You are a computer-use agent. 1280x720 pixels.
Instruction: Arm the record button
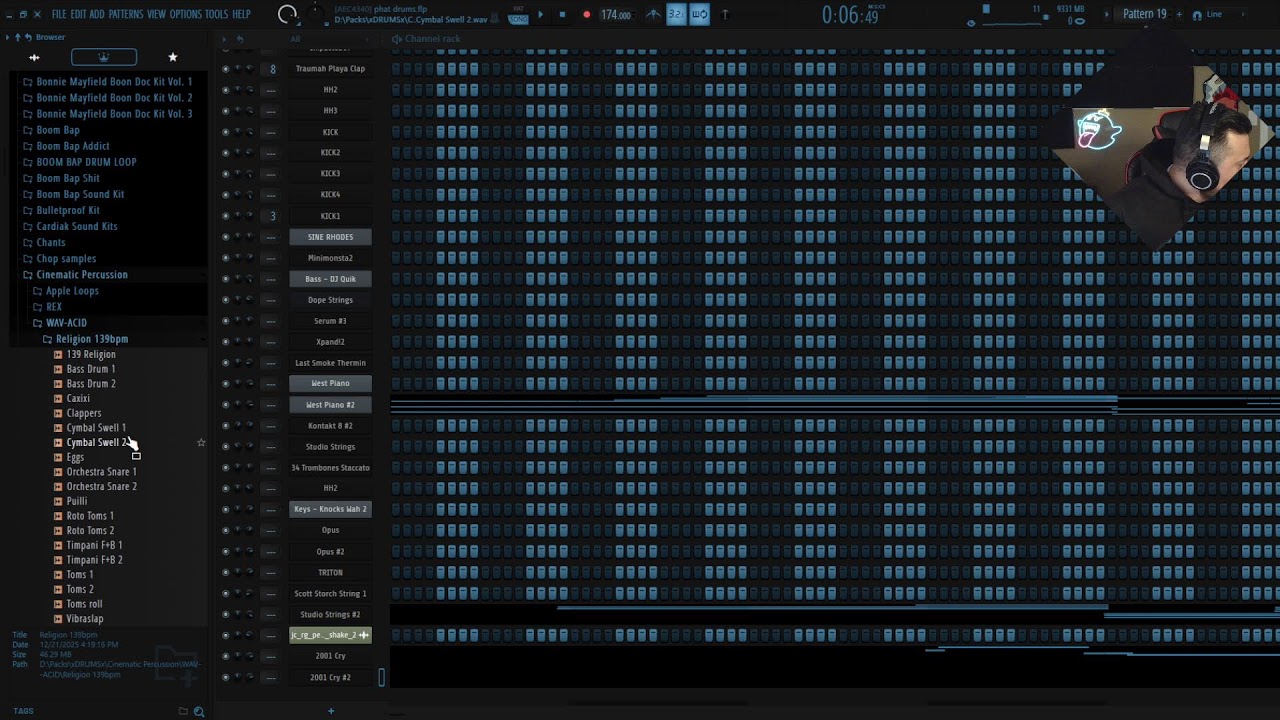click(x=586, y=14)
